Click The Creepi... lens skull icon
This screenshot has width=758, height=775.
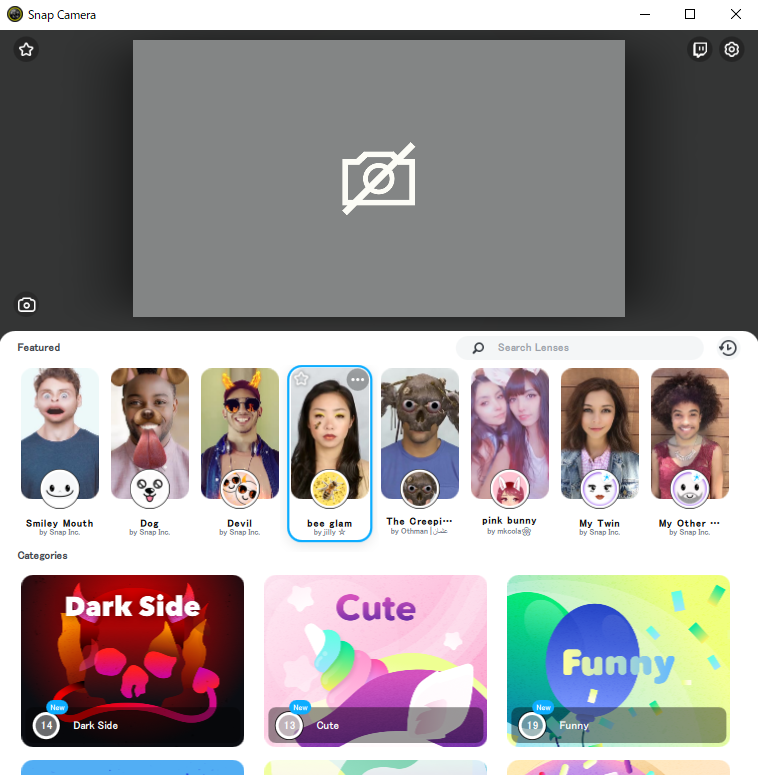click(420, 488)
